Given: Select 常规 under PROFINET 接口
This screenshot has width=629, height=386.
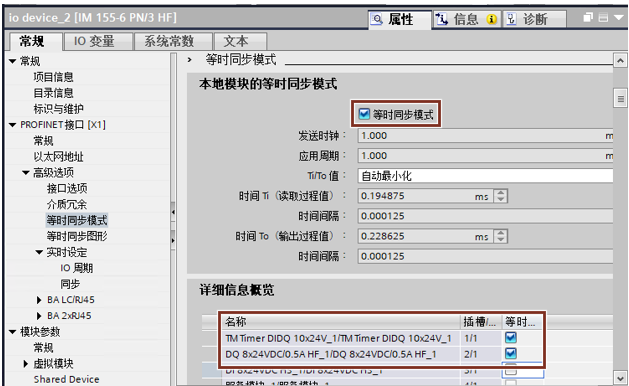Looking at the screenshot, I should [x=43, y=141].
